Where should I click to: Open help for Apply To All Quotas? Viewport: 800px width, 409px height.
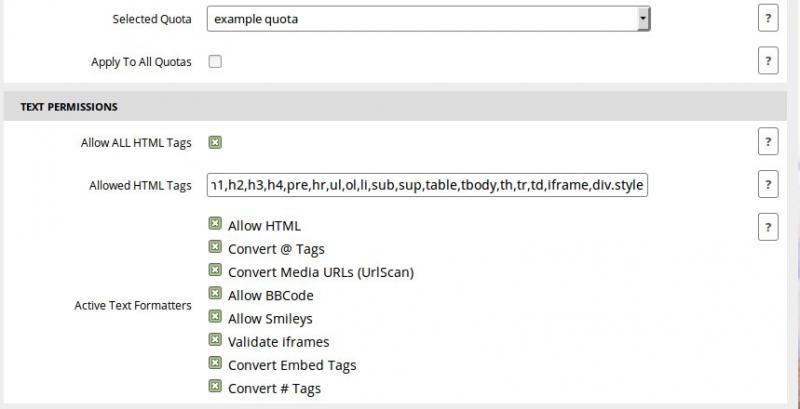(768, 61)
